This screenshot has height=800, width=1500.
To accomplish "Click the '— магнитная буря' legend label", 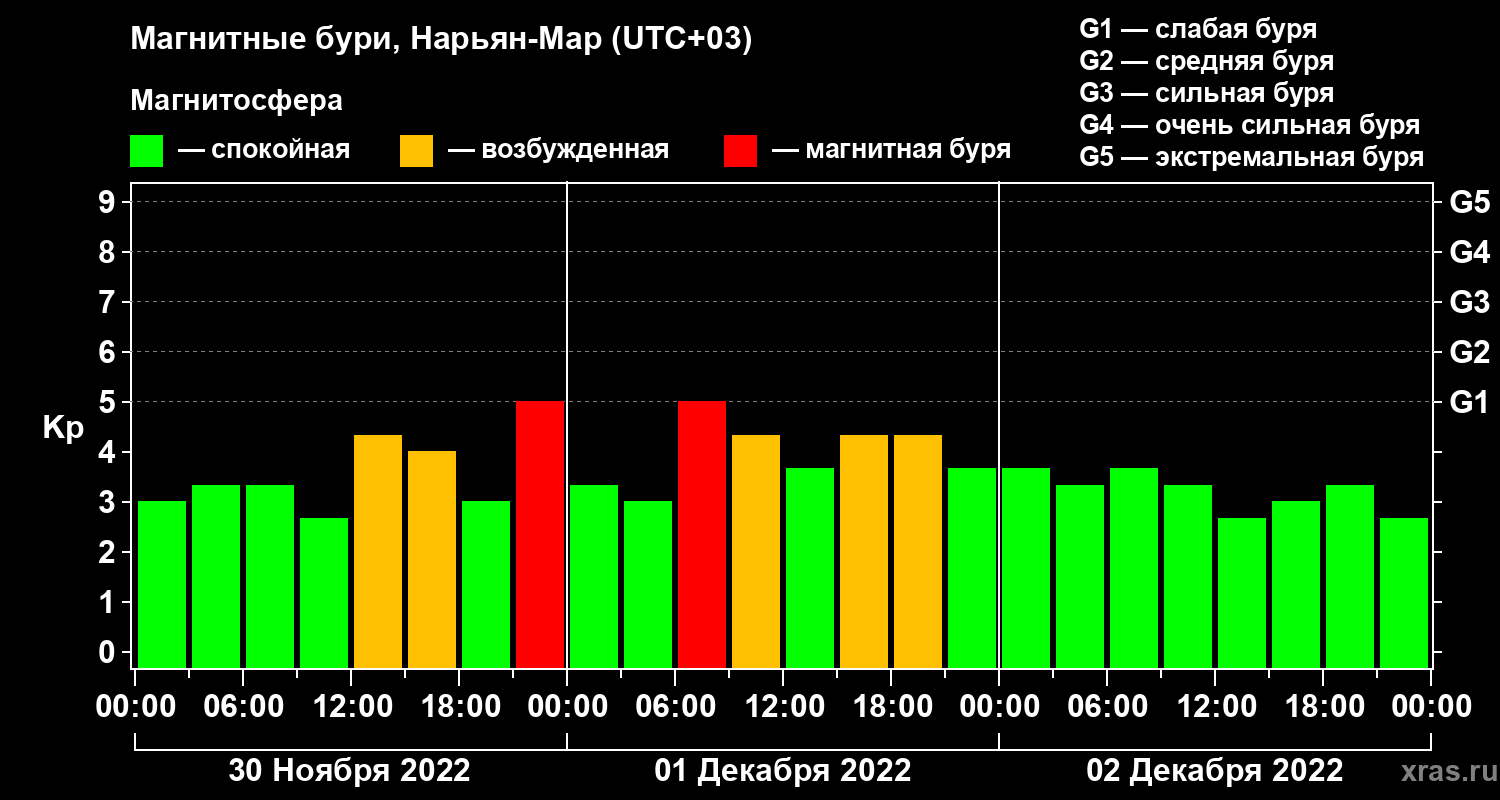I will click(892, 150).
